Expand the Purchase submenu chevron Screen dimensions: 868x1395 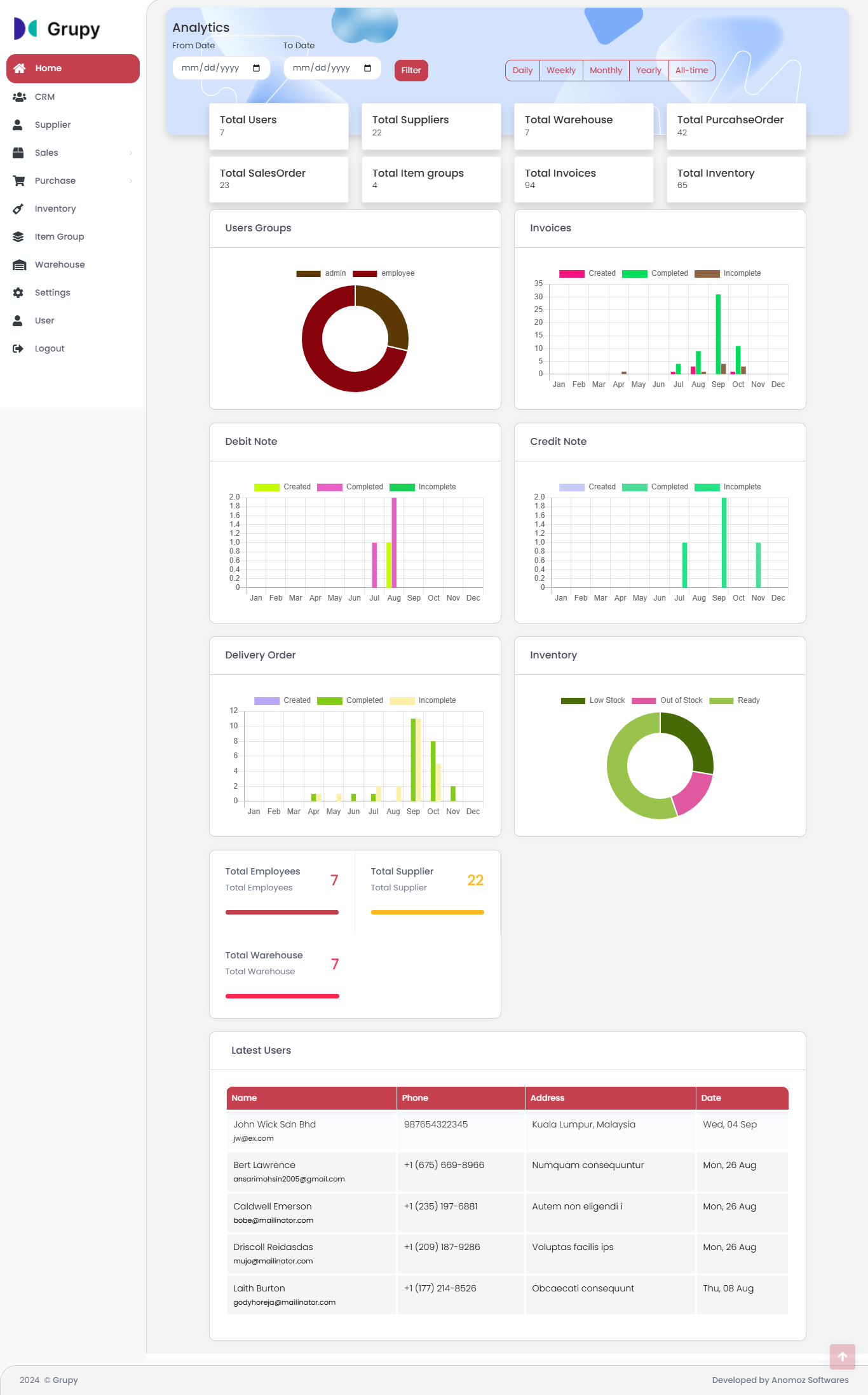click(131, 181)
